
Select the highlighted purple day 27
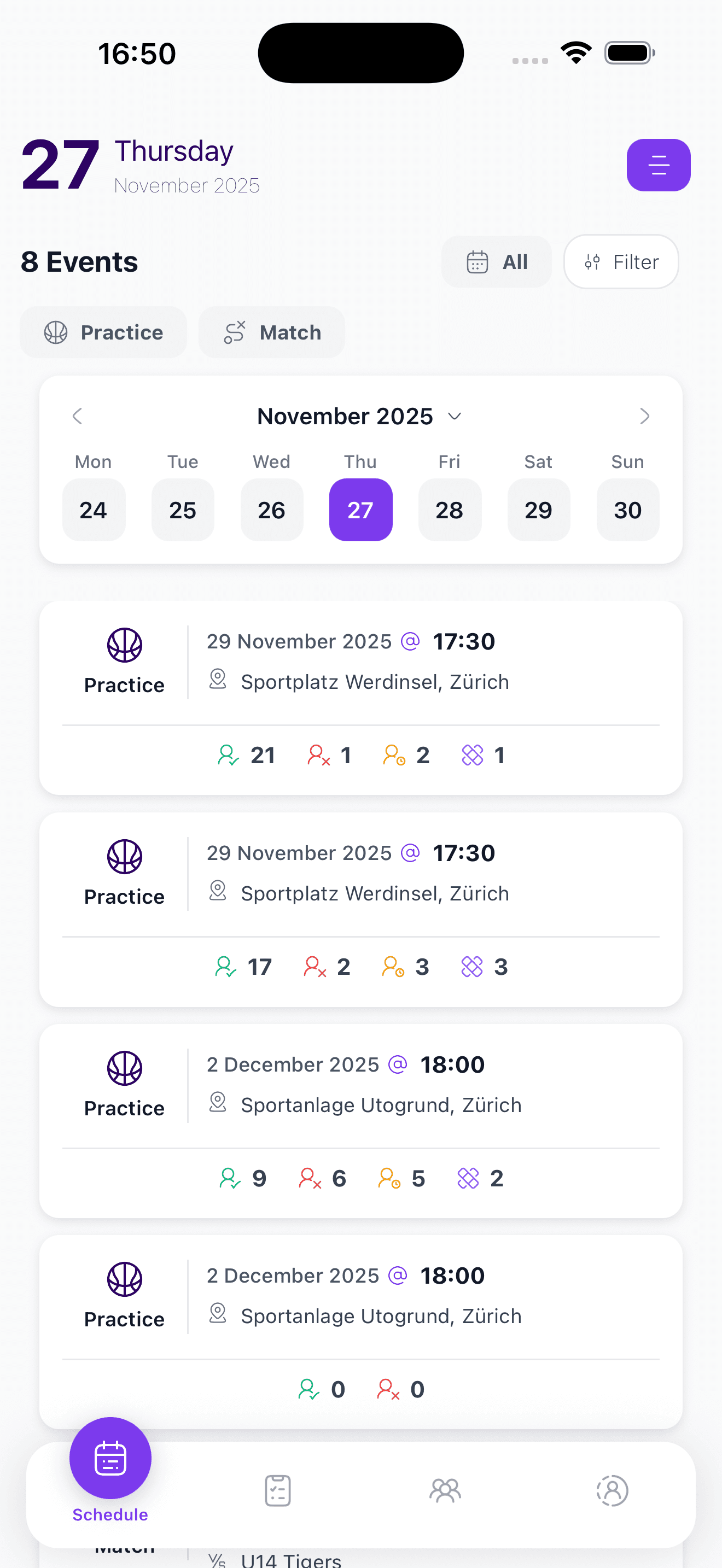point(360,510)
